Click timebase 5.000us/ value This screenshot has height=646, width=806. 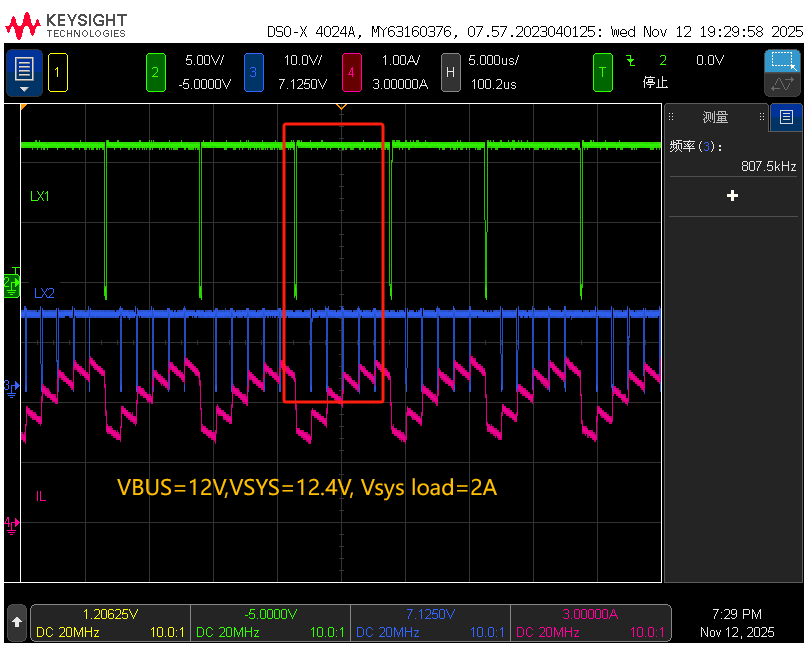(493, 60)
